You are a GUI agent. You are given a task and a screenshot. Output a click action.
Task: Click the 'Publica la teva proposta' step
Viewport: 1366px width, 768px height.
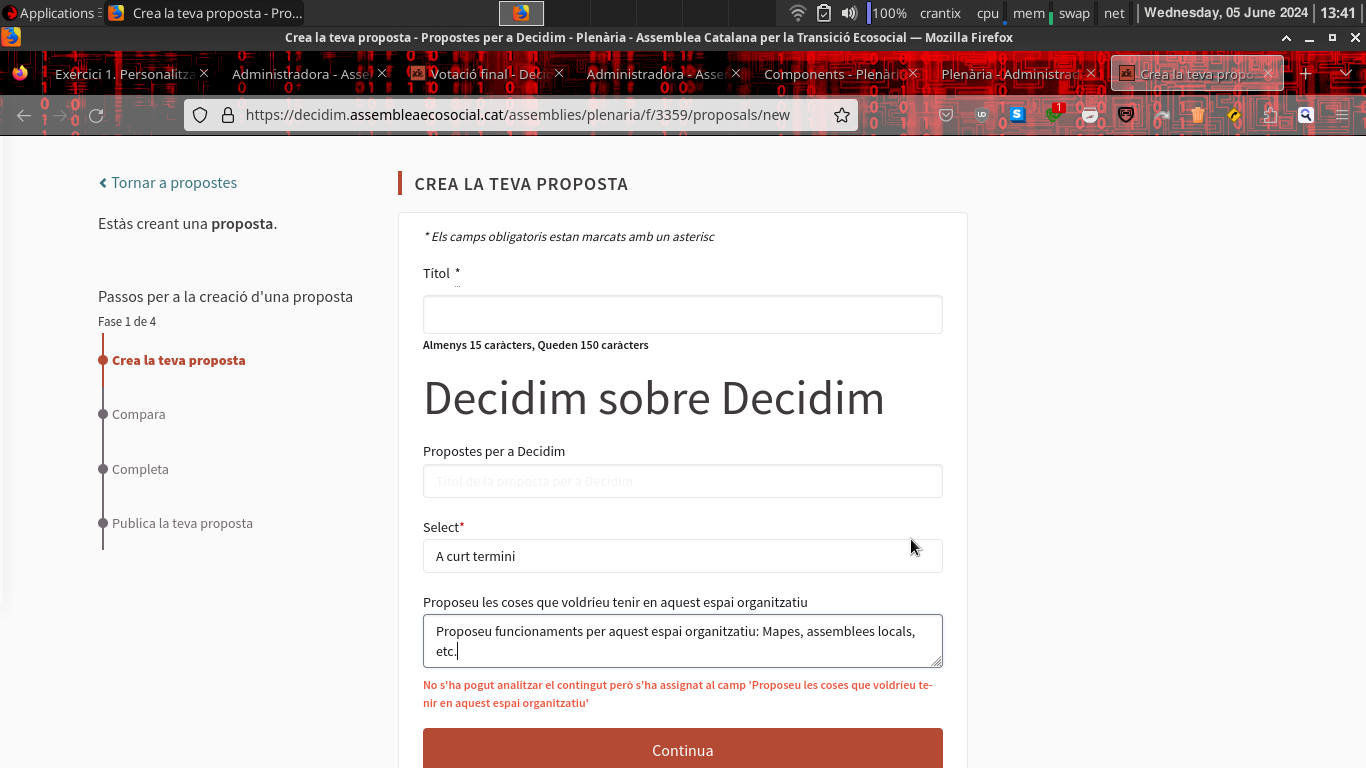point(182,523)
